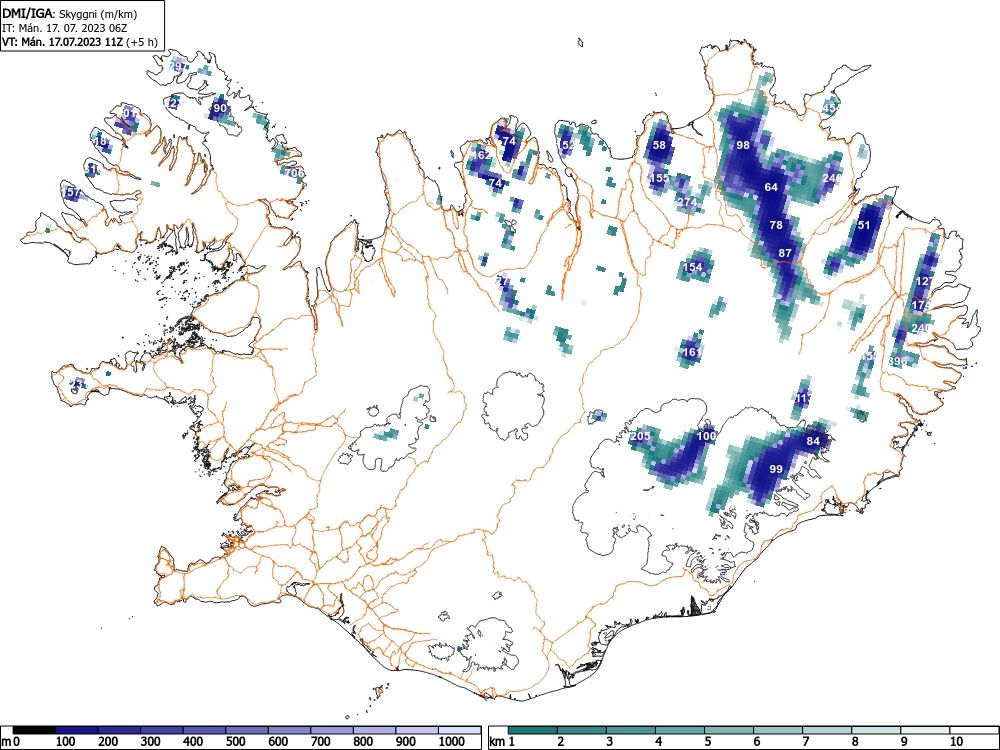
Task: Click visibility value 274 on map
Action: [687, 202]
